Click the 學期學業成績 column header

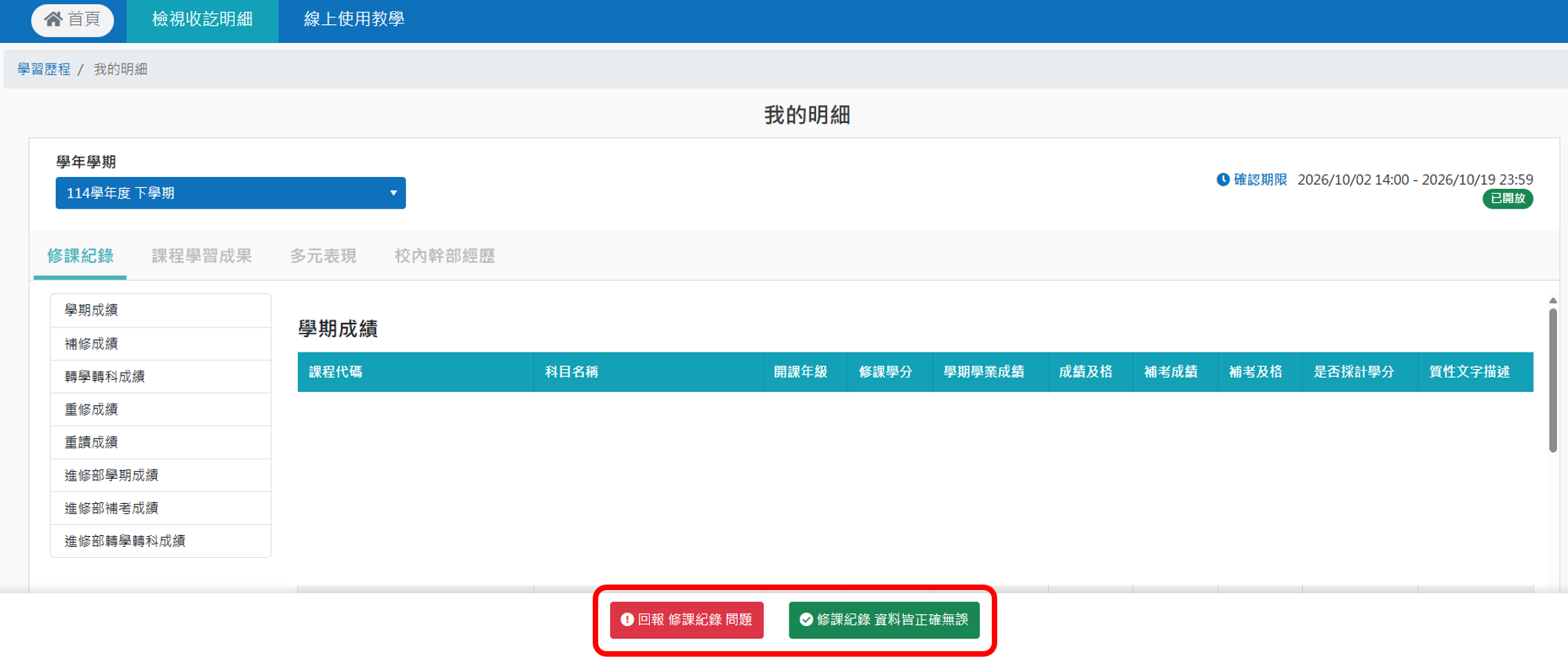pos(990,371)
